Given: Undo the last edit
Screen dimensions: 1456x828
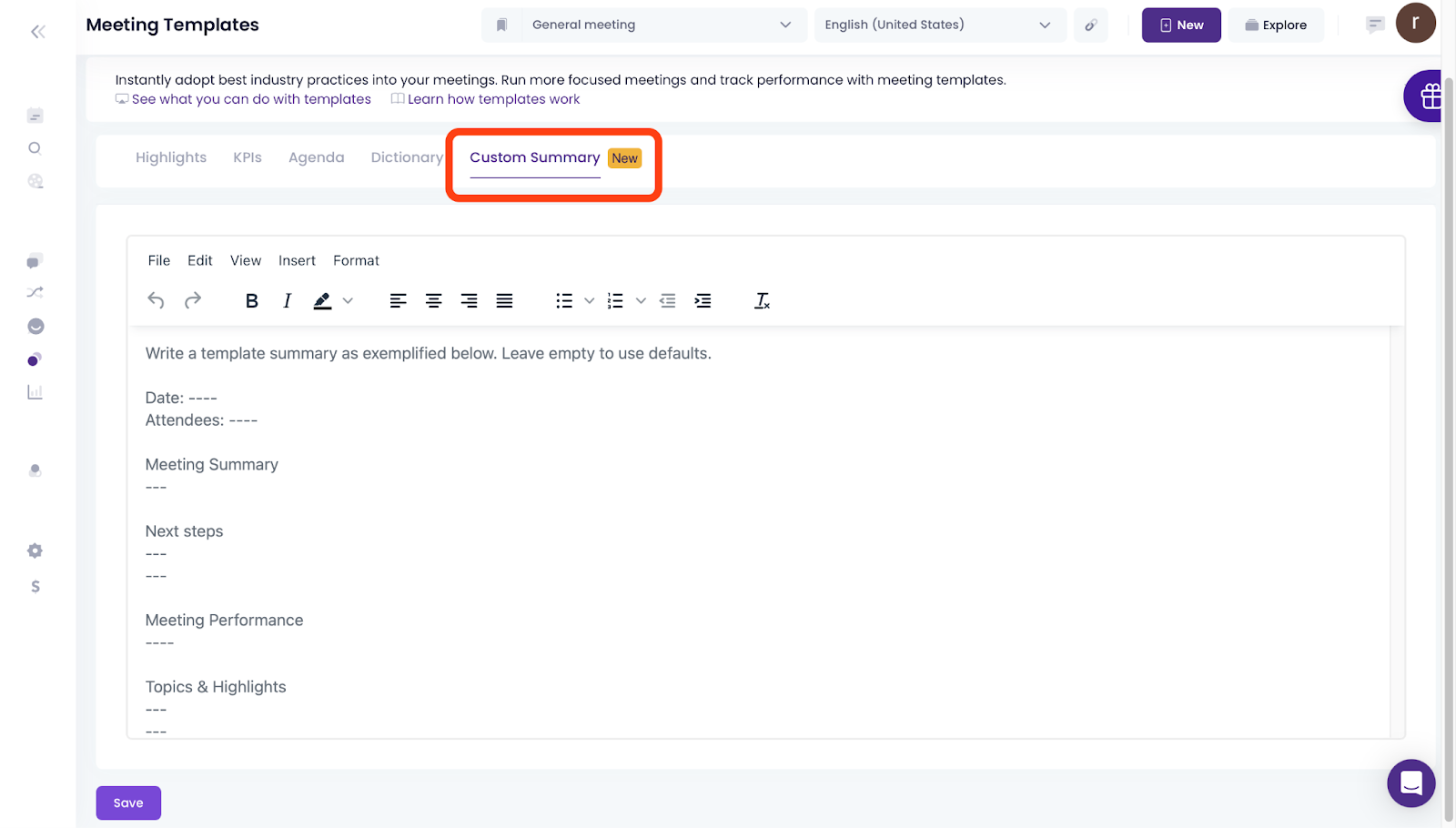Looking at the screenshot, I should pyautogui.click(x=157, y=301).
